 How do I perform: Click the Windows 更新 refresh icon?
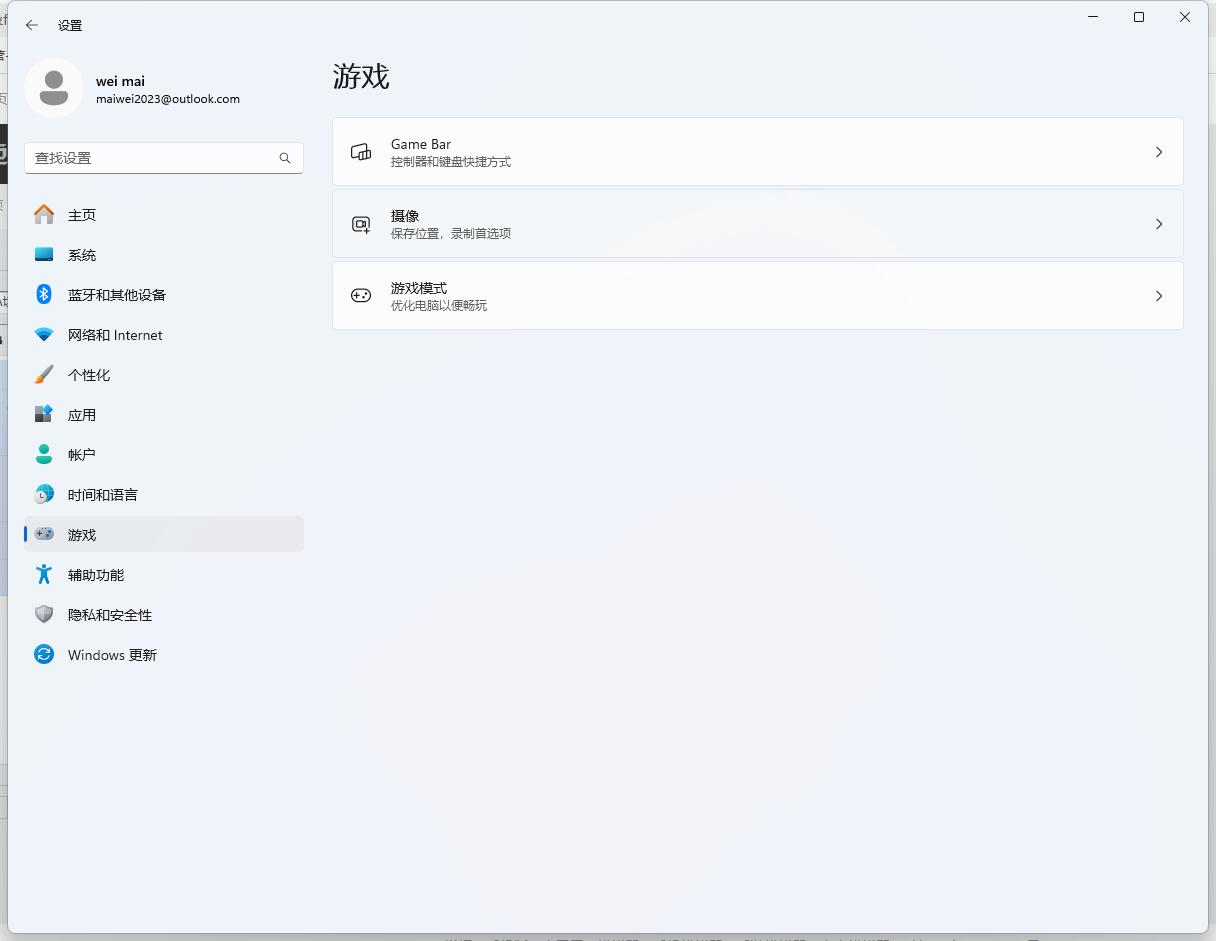pos(44,654)
